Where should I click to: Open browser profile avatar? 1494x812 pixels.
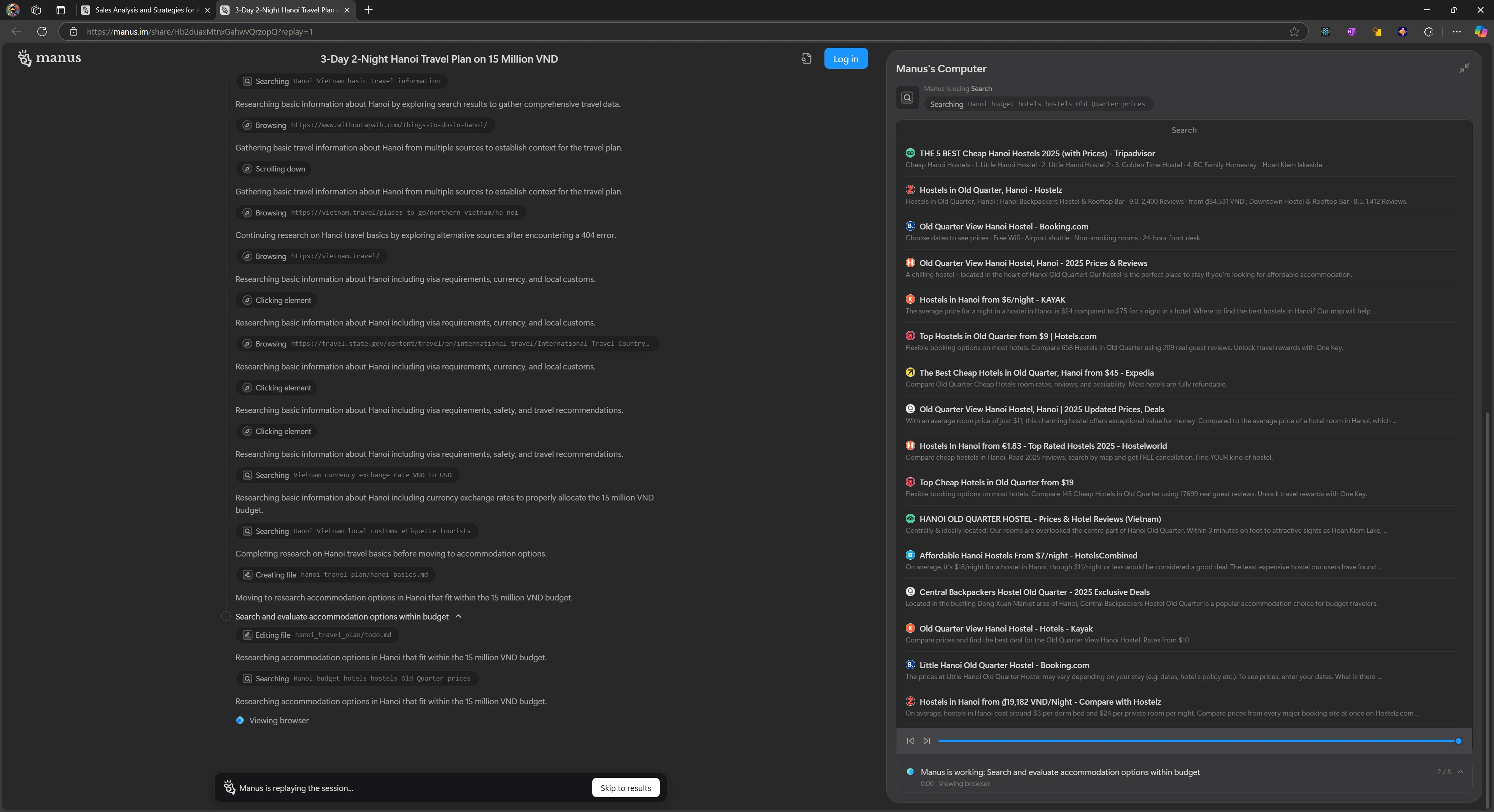[12, 10]
